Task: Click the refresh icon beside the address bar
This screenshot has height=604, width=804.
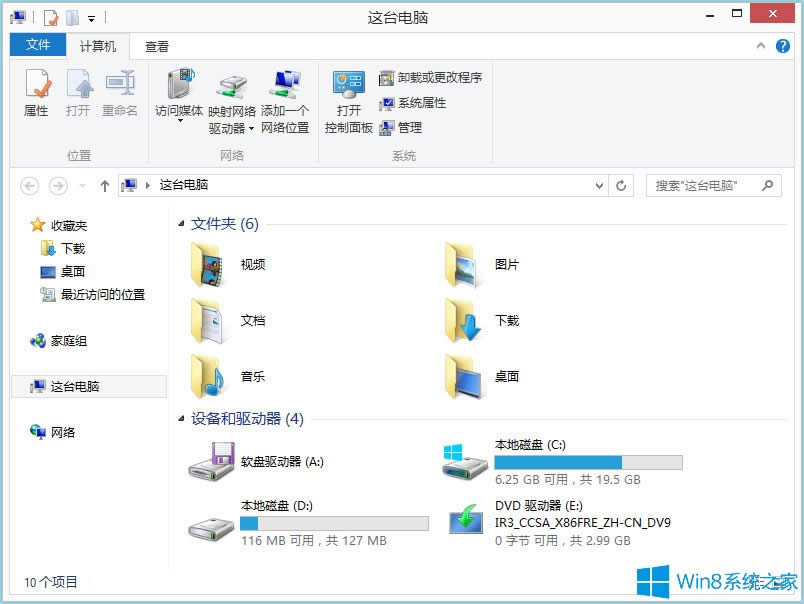Action: point(620,185)
